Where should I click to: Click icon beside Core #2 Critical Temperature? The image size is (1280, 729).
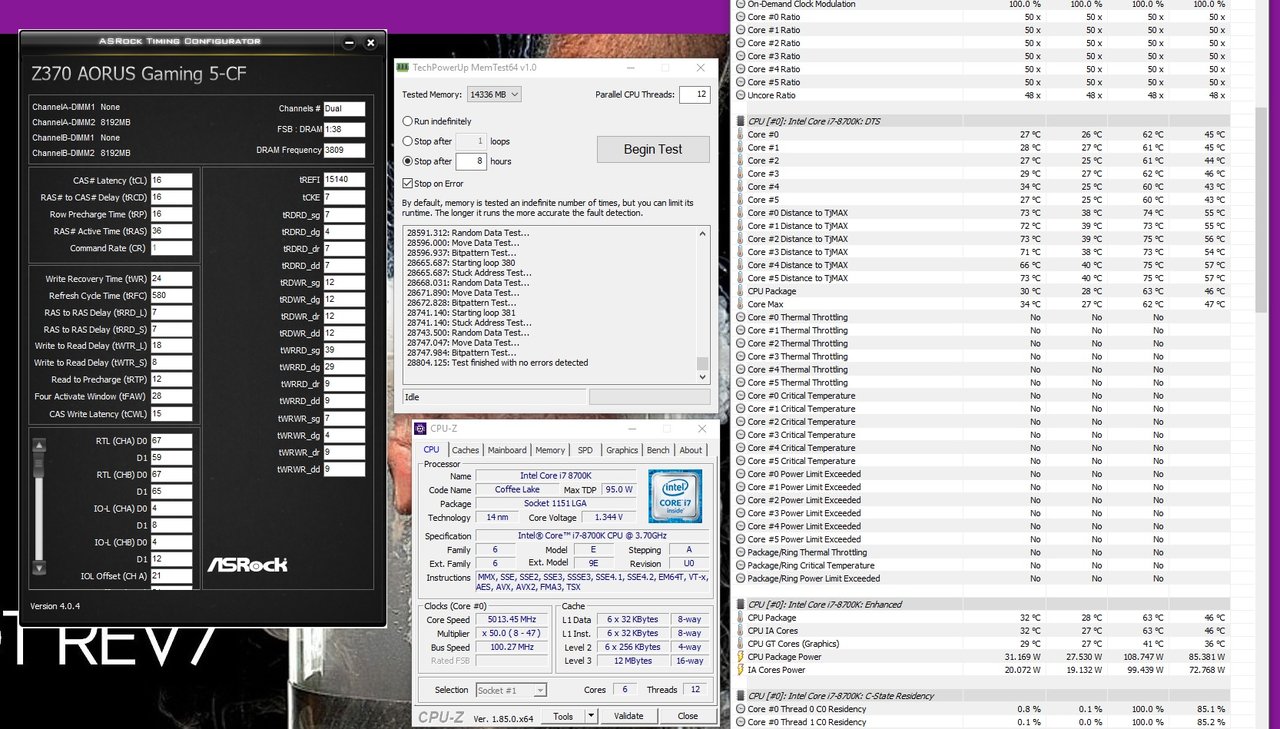click(740, 422)
